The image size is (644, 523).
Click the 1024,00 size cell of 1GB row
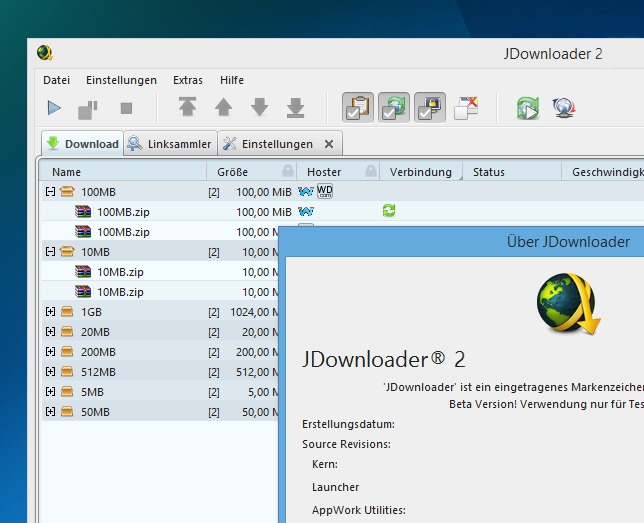point(254,312)
